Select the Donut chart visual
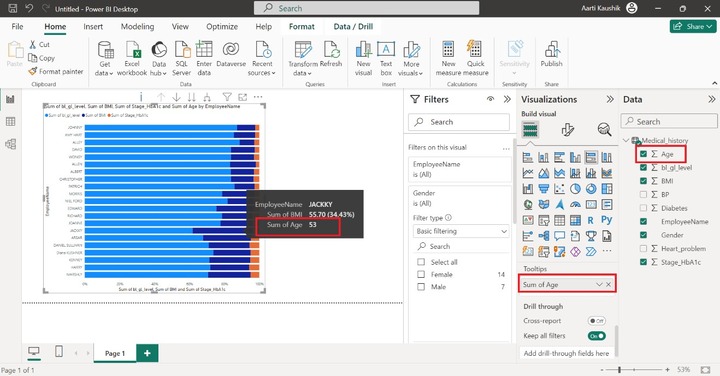720x376 pixels. click(x=591, y=189)
